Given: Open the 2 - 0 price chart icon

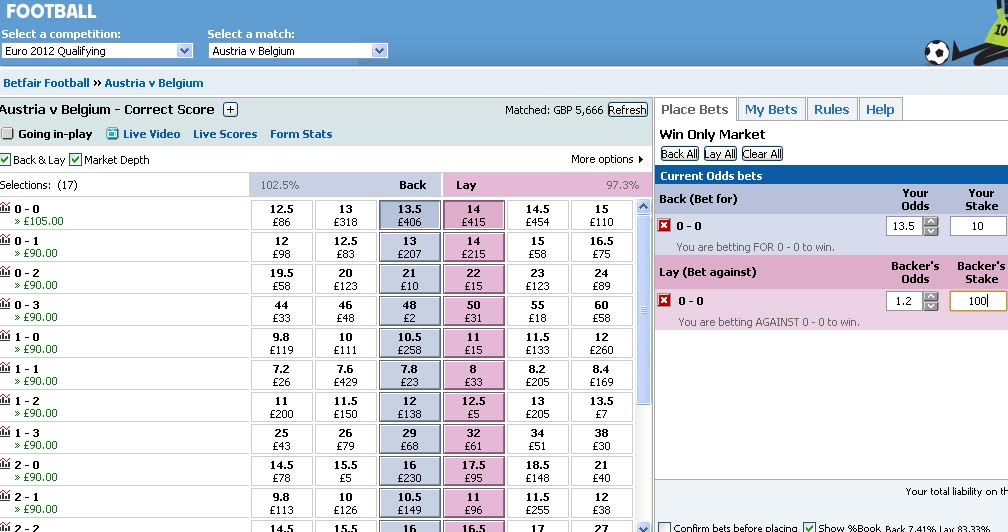Looking at the screenshot, I should coord(5,464).
